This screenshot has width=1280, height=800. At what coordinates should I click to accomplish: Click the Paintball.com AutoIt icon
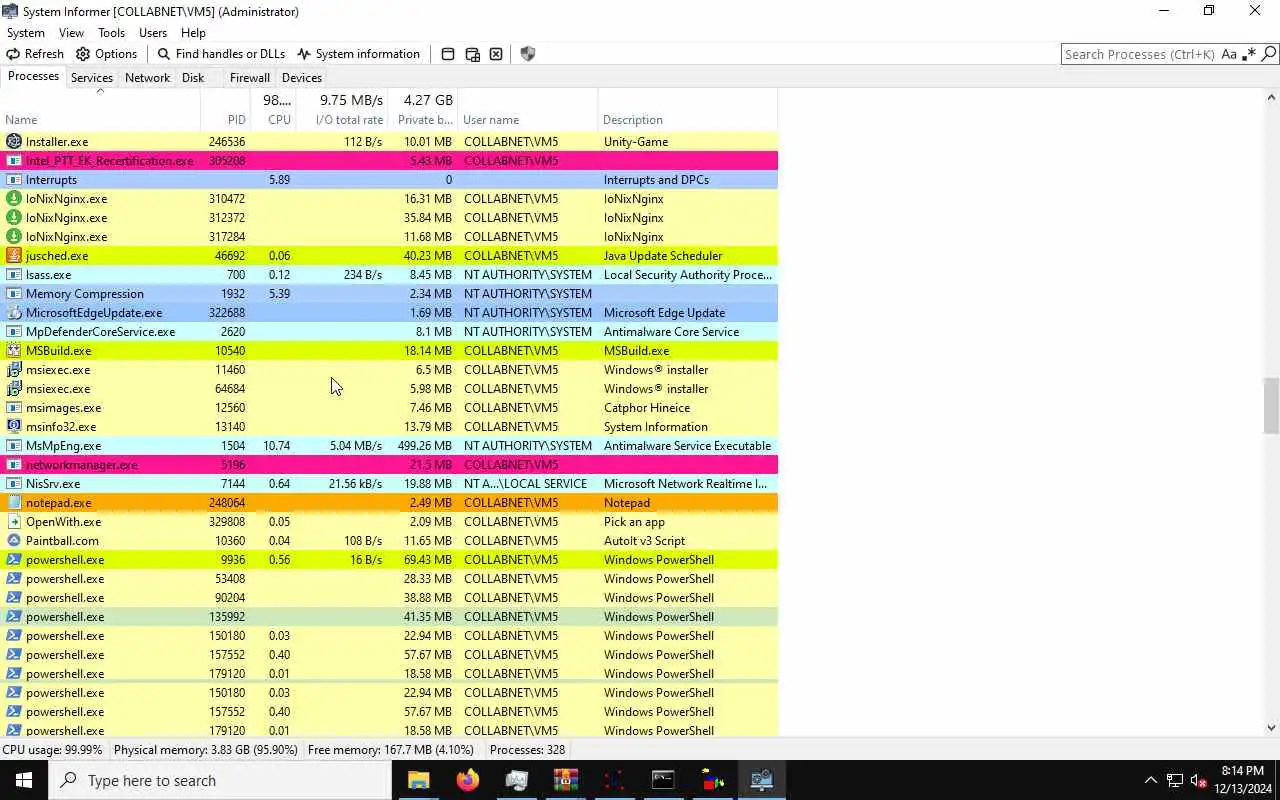(x=14, y=541)
